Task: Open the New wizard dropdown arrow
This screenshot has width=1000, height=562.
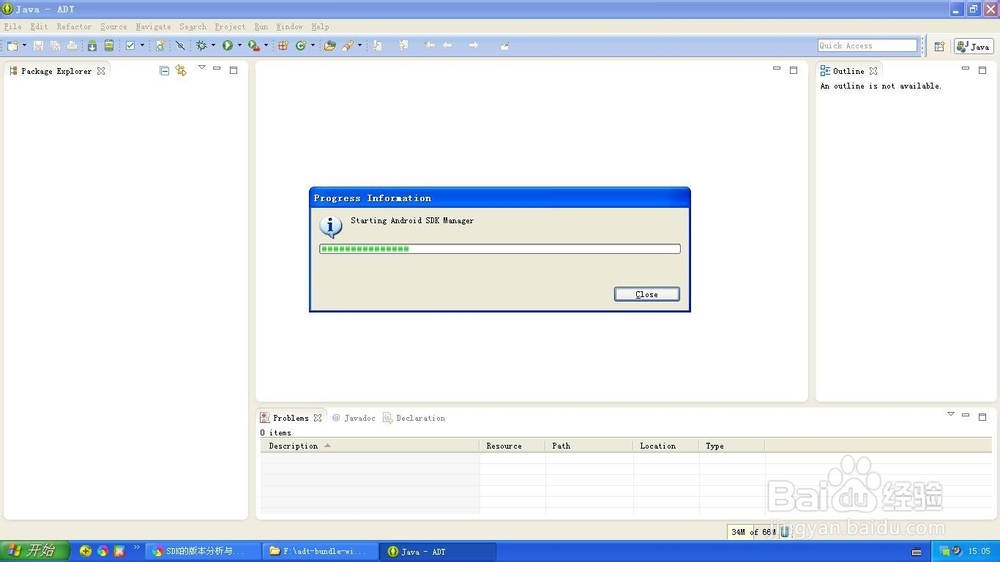Action: click(x=24, y=45)
